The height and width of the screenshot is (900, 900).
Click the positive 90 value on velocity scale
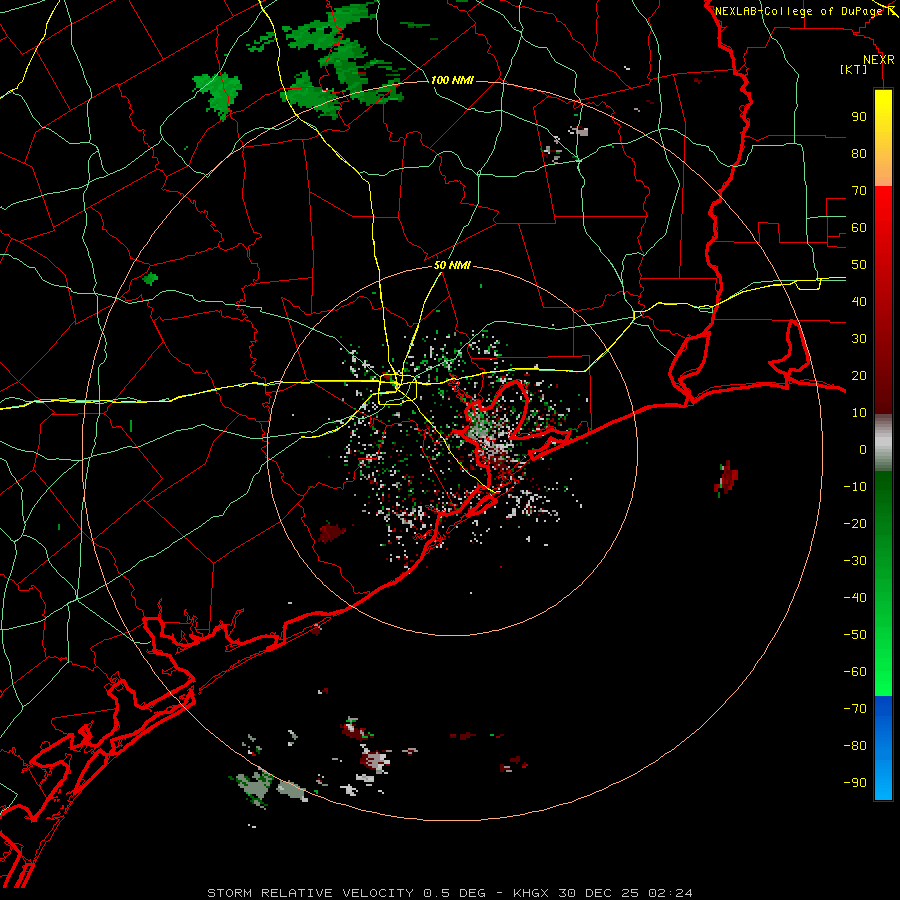859,117
